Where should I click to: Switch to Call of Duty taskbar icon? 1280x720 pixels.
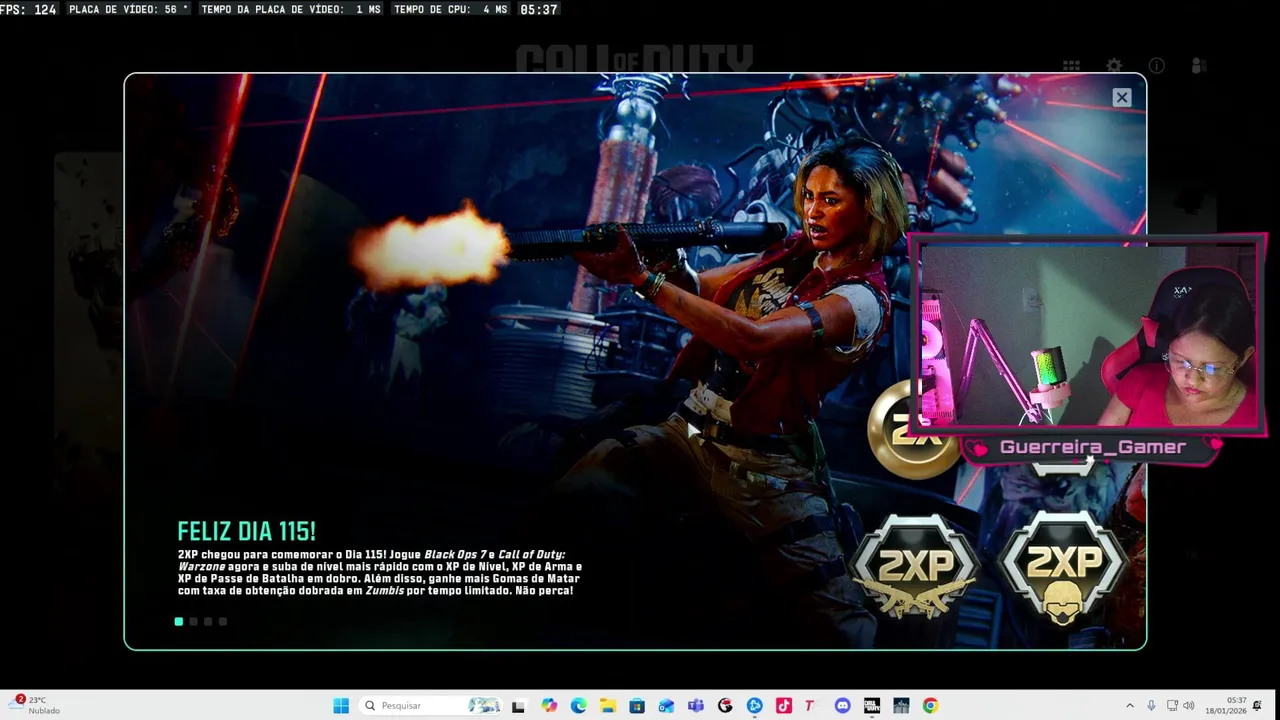pyautogui.click(x=871, y=706)
